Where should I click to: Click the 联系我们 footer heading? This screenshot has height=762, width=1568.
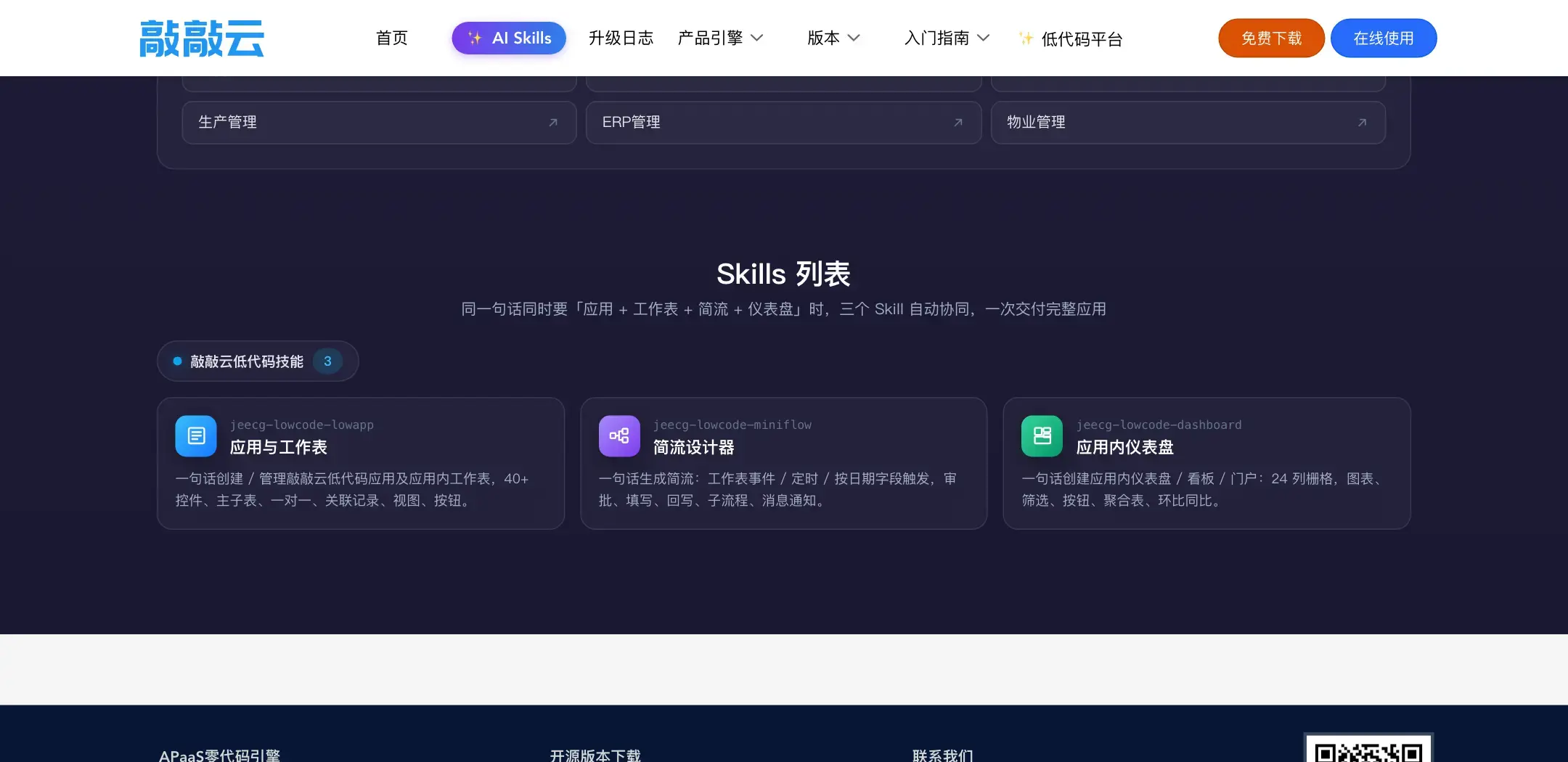click(x=943, y=755)
